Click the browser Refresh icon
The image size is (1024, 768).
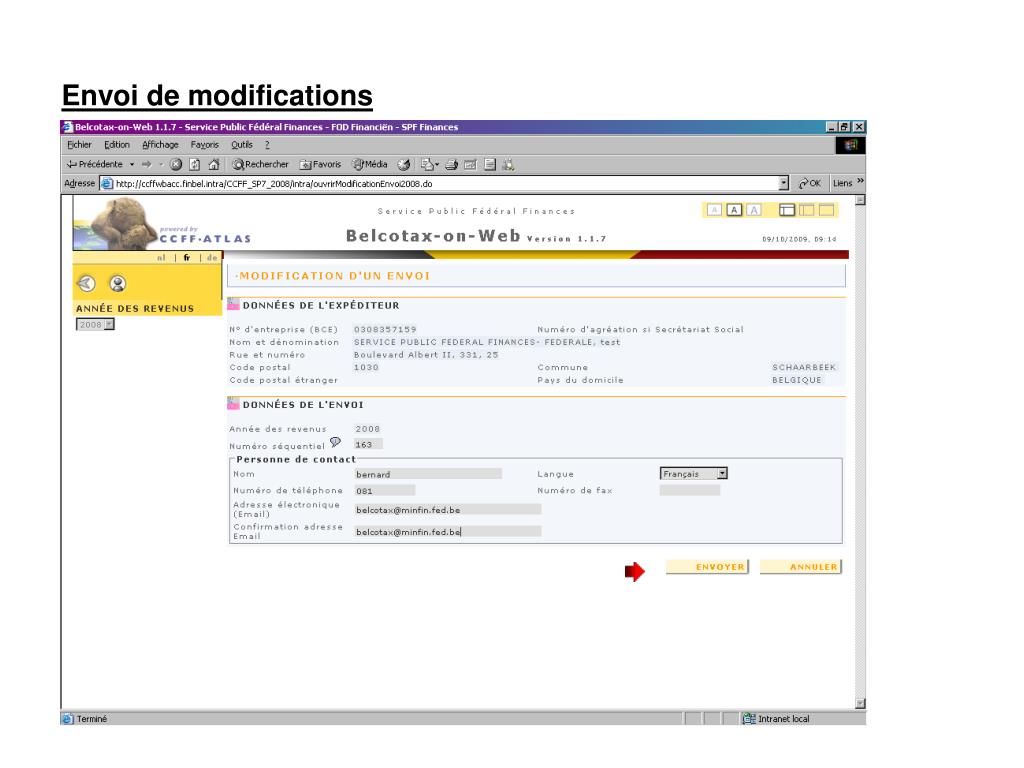point(195,165)
